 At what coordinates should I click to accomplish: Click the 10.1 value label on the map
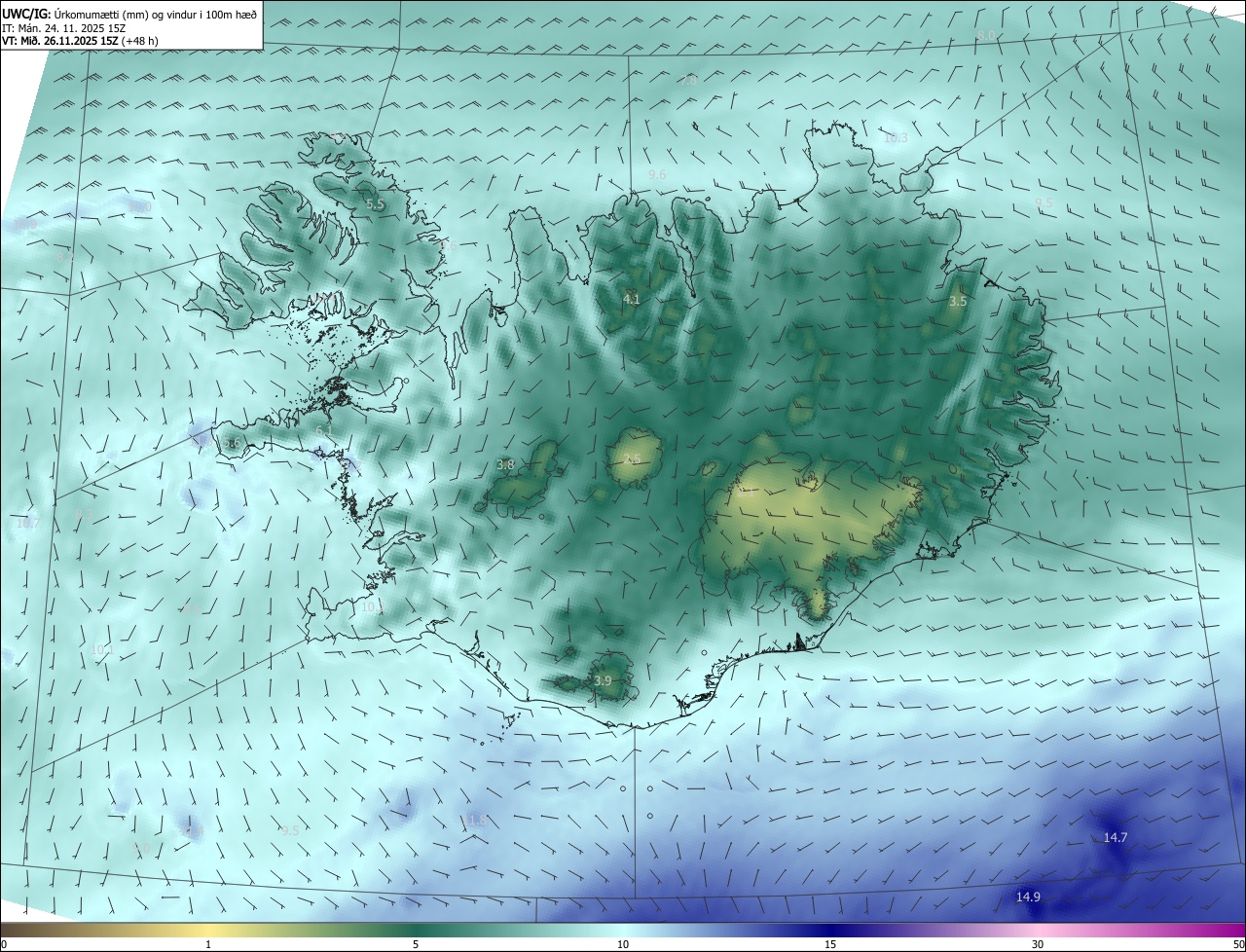[102, 649]
